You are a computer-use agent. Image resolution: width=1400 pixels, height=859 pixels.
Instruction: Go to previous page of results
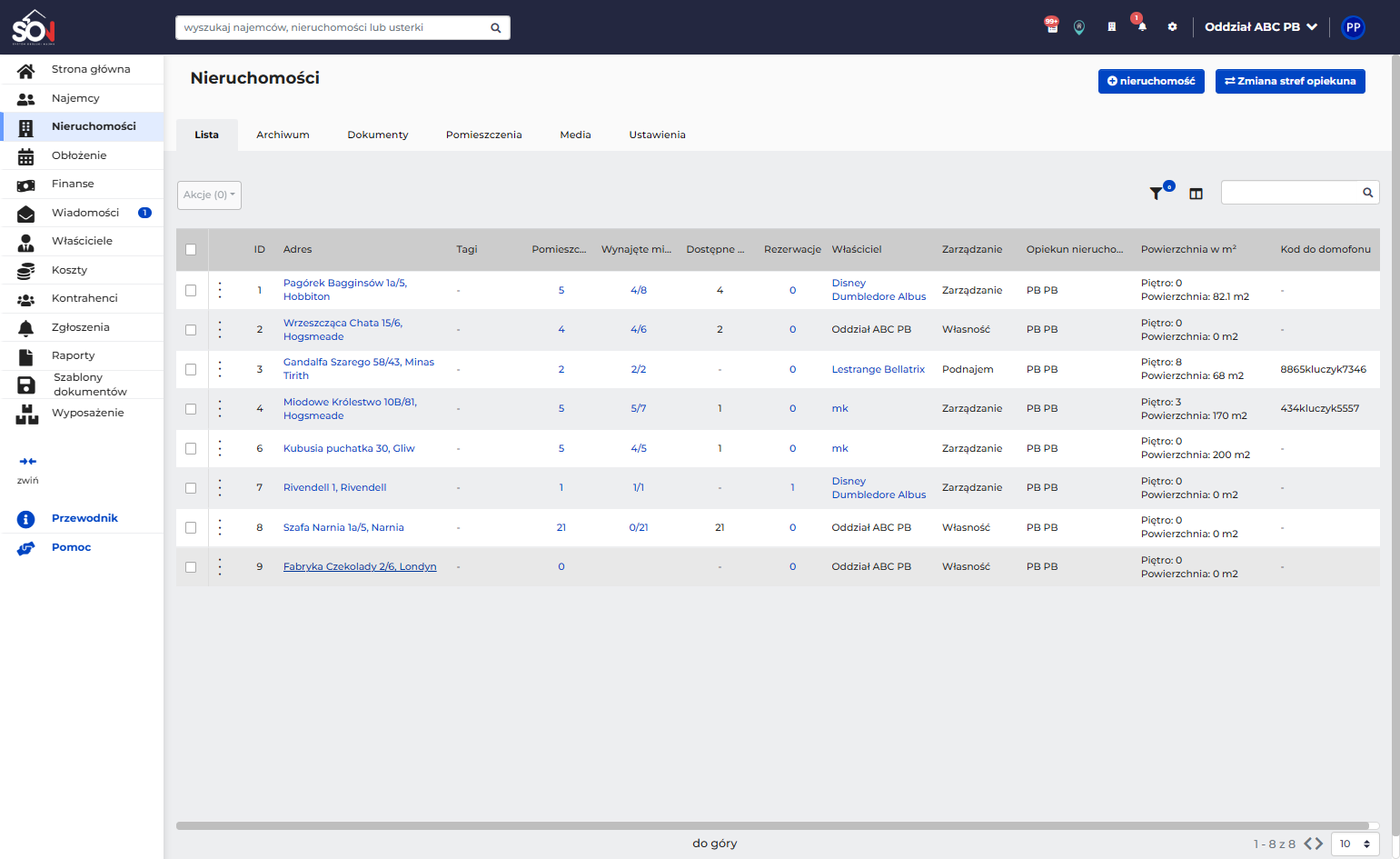coord(1308,844)
